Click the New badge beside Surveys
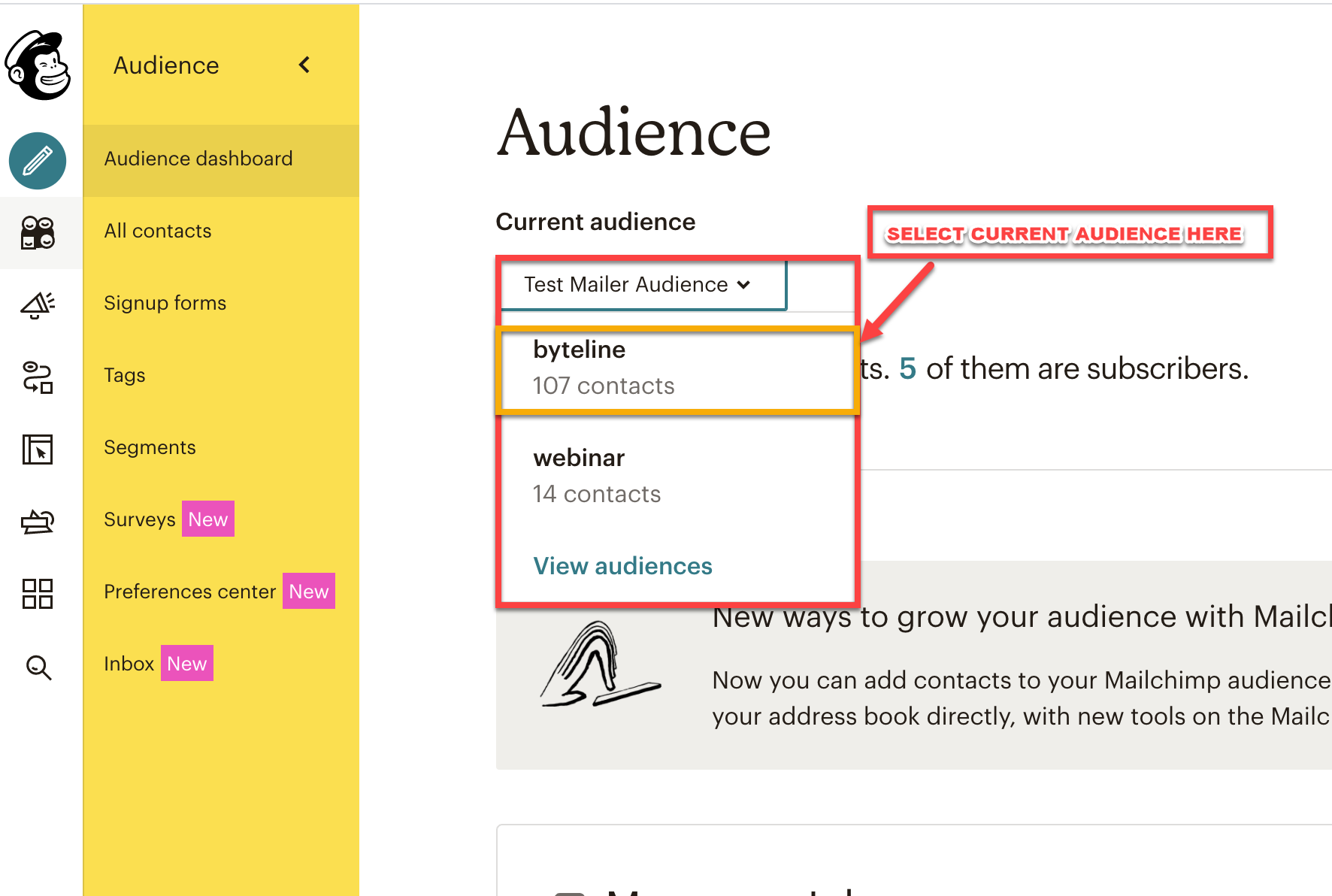1332x896 pixels. (x=208, y=519)
